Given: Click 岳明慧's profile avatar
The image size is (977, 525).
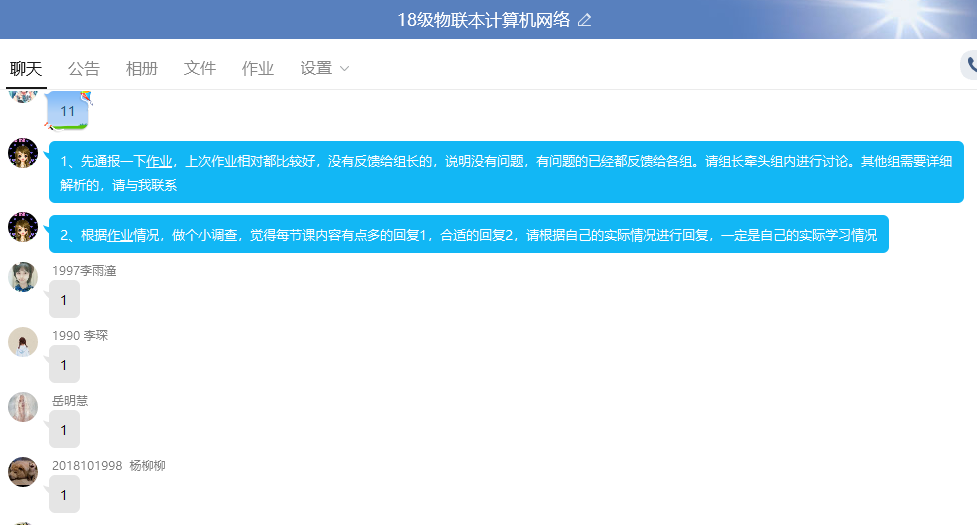Looking at the screenshot, I should click(x=23, y=407).
